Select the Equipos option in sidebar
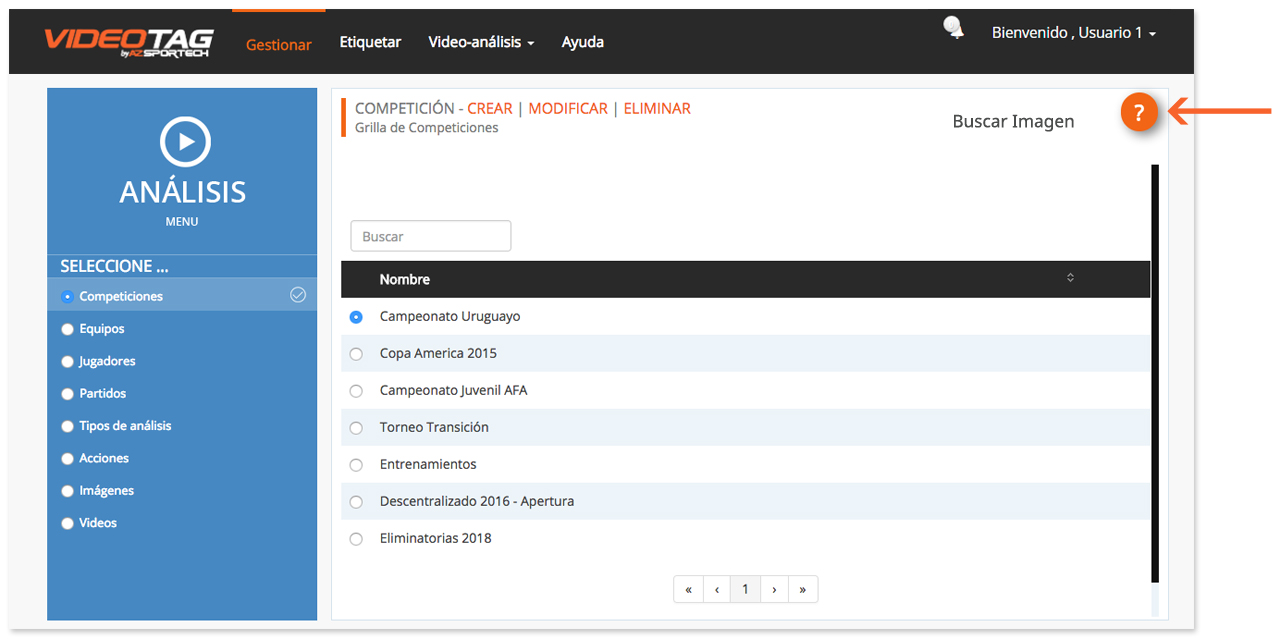This screenshot has width=1280, height=639. [68, 329]
